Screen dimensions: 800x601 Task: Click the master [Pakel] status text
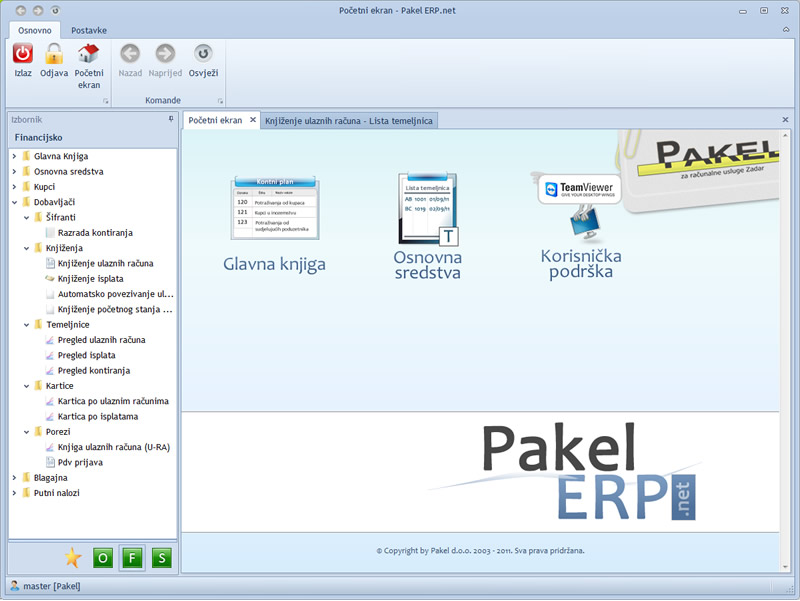tap(52, 586)
